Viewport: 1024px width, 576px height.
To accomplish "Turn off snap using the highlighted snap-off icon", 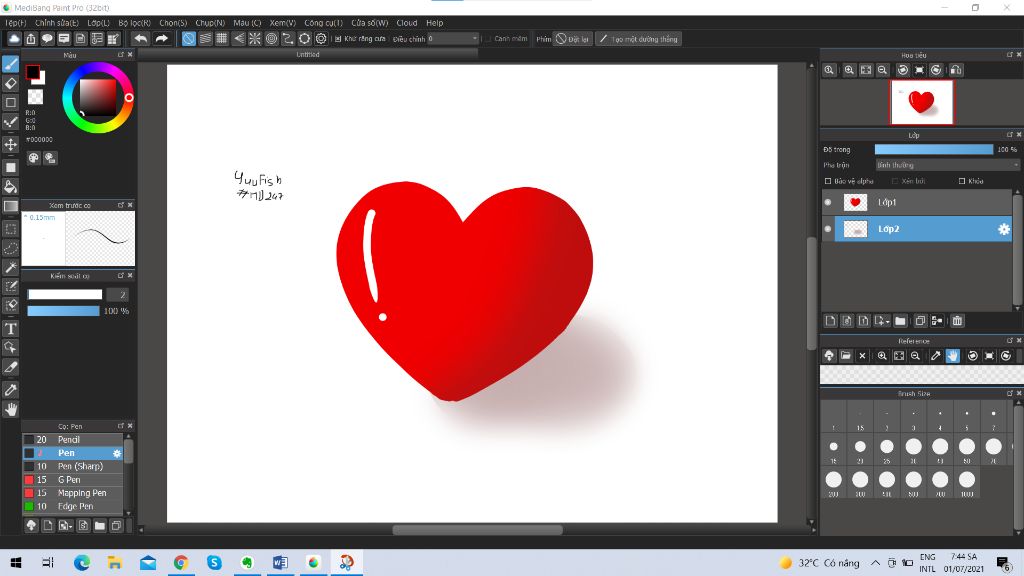I will [188, 39].
